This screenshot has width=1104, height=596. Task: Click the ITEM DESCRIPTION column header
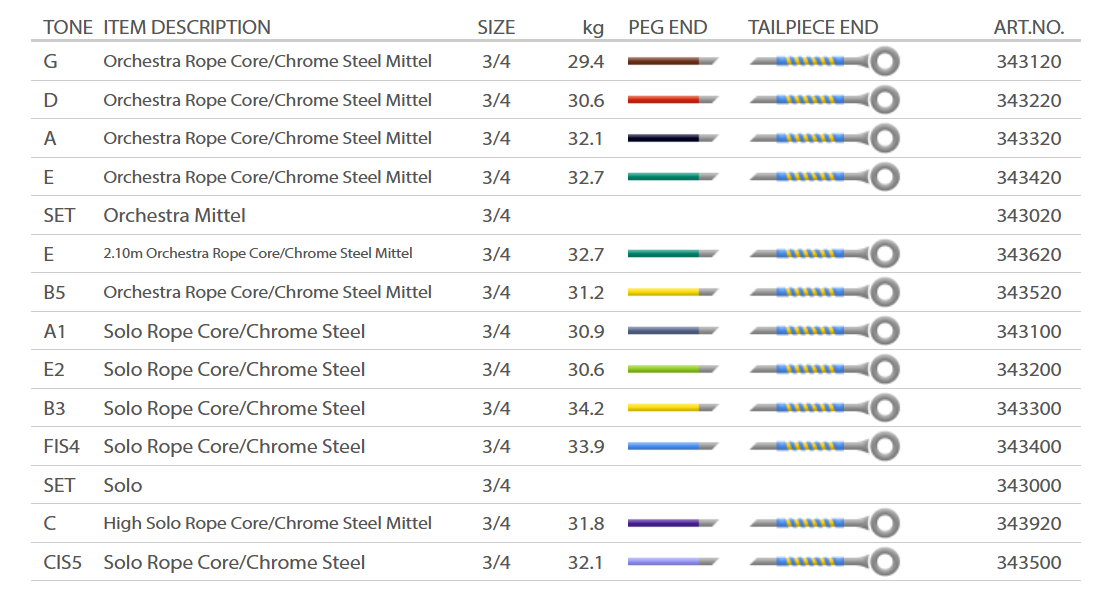pyautogui.click(x=187, y=27)
